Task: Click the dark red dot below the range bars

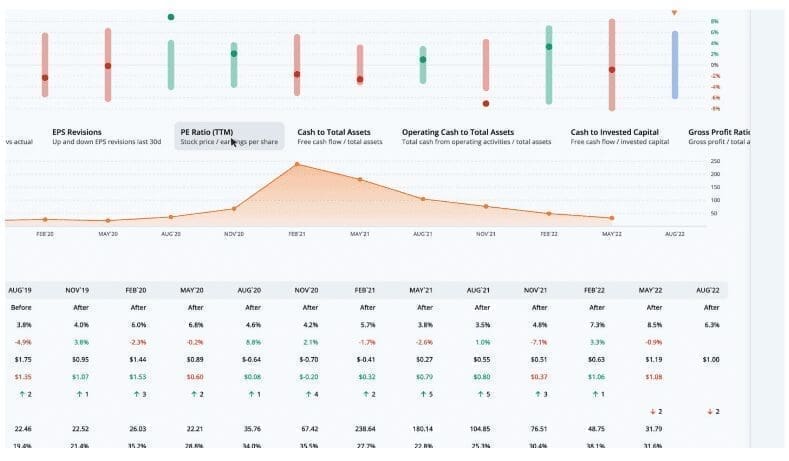Action: 486,103
